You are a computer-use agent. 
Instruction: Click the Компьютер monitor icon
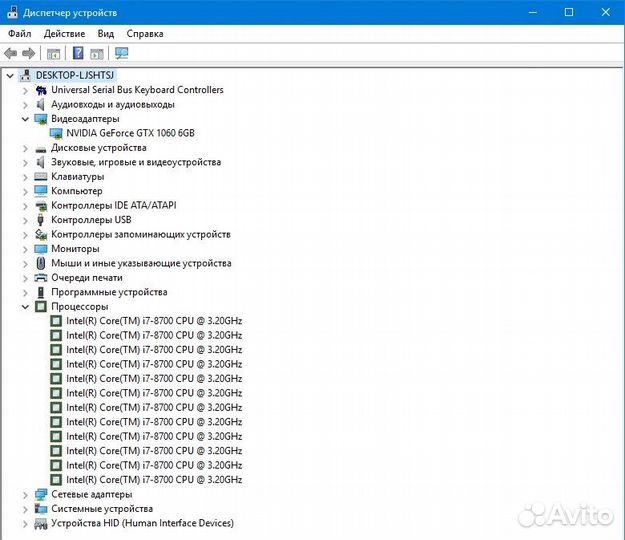41,191
